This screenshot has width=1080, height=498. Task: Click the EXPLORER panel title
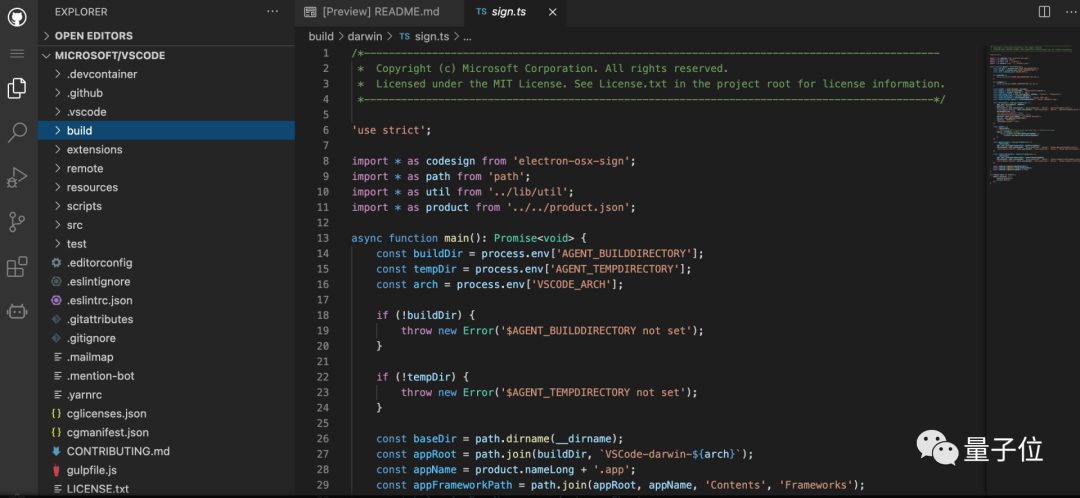point(81,12)
